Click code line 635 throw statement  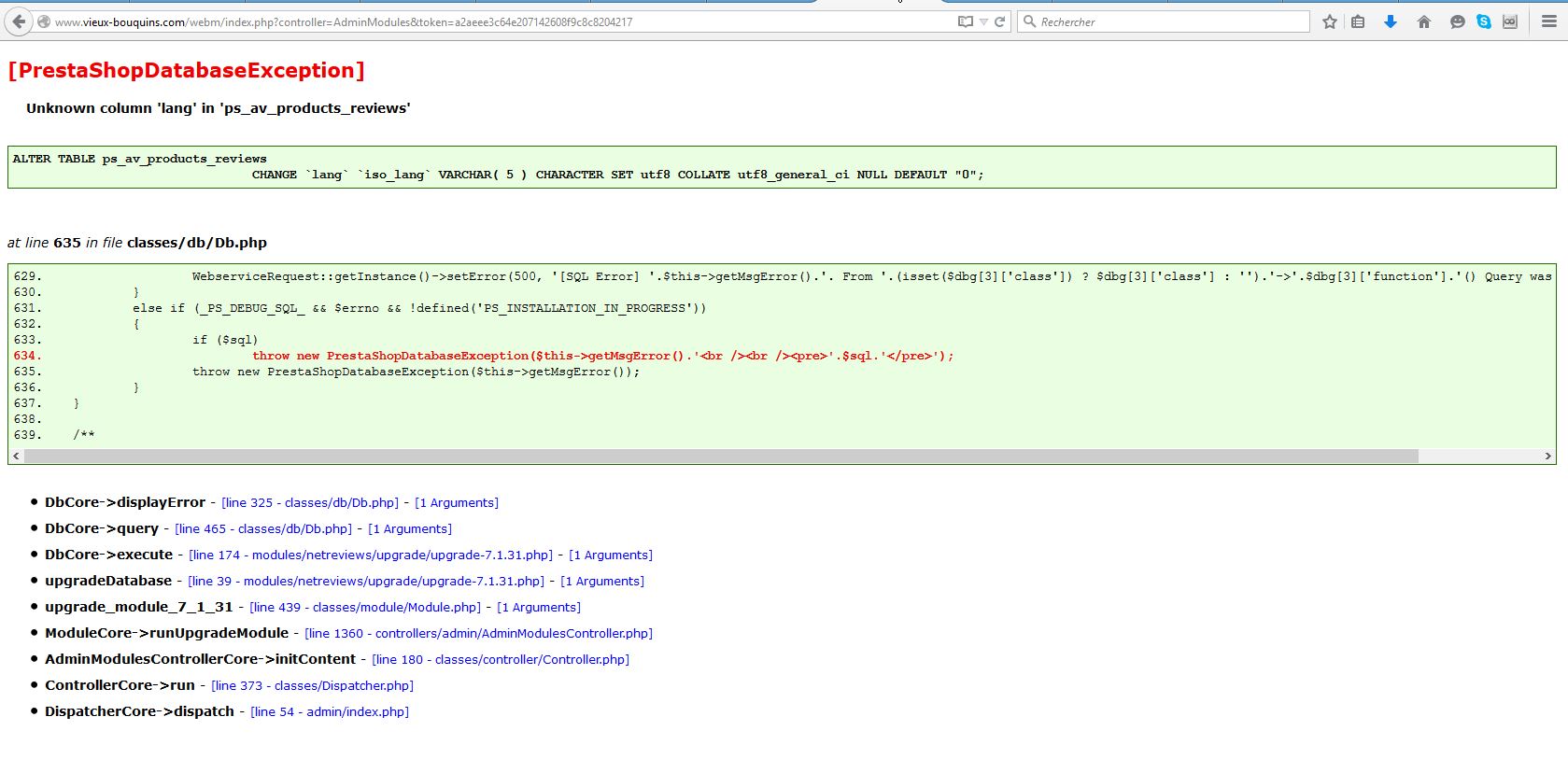coord(417,372)
